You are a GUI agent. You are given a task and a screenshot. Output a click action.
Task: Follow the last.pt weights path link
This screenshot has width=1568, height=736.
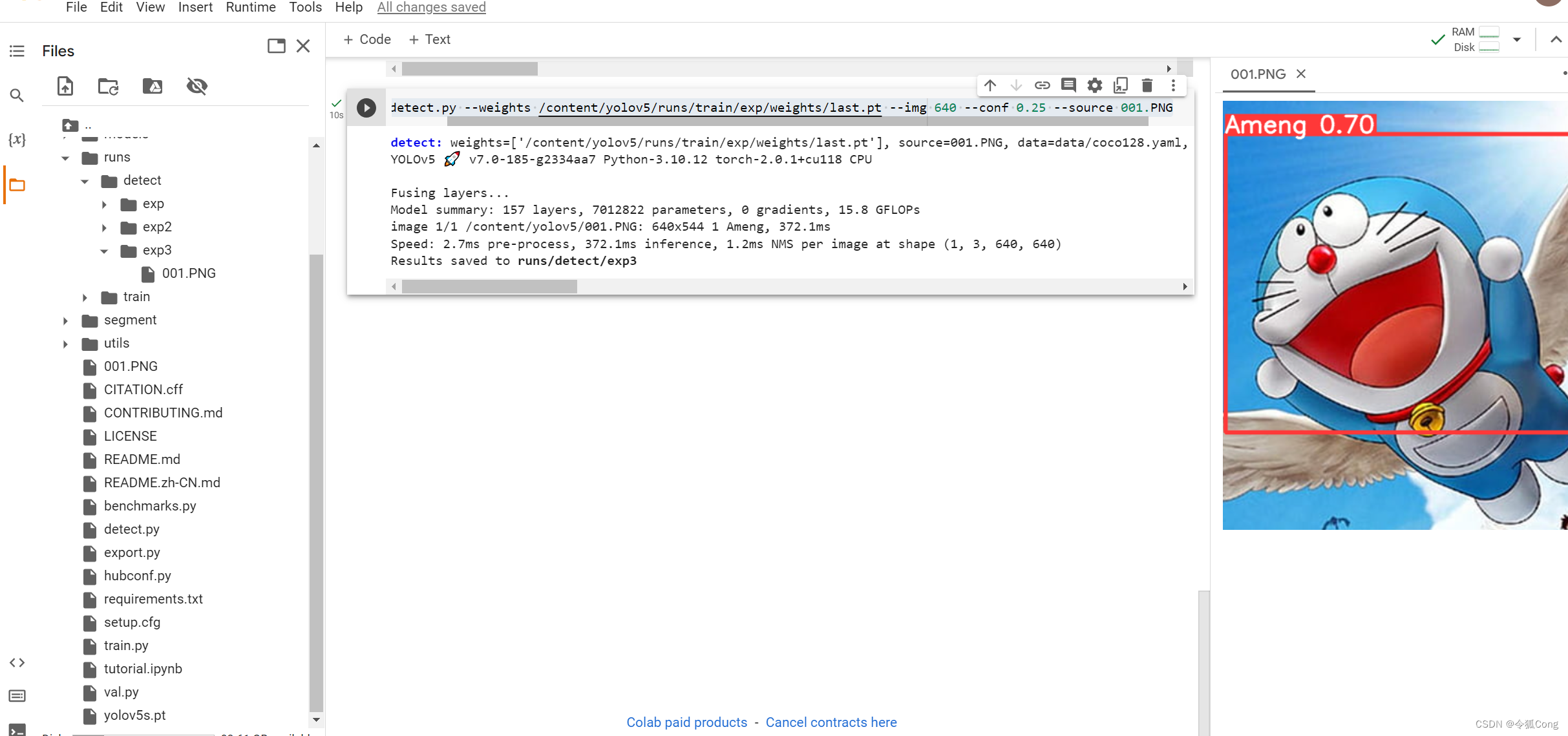tap(710, 107)
